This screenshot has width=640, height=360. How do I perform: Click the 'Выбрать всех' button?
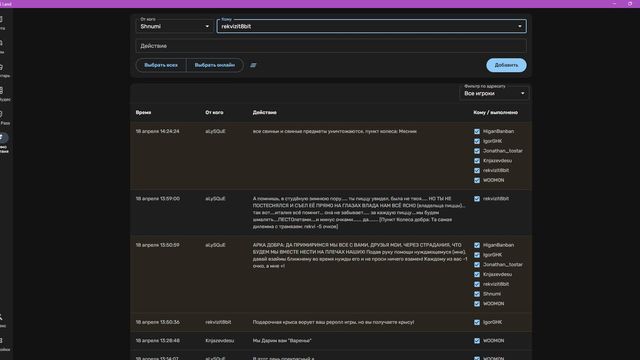pyautogui.click(x=161, y=65)
